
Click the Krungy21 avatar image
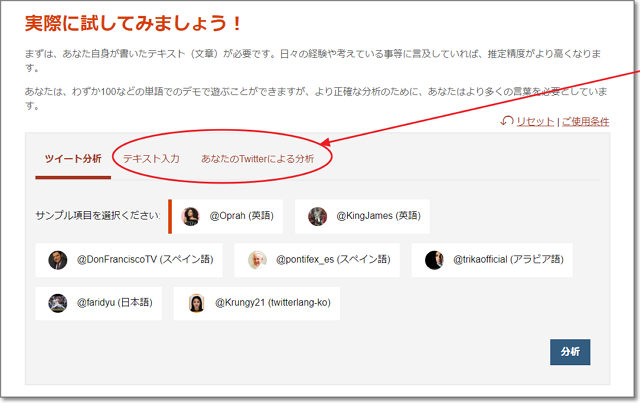[196, 303]
